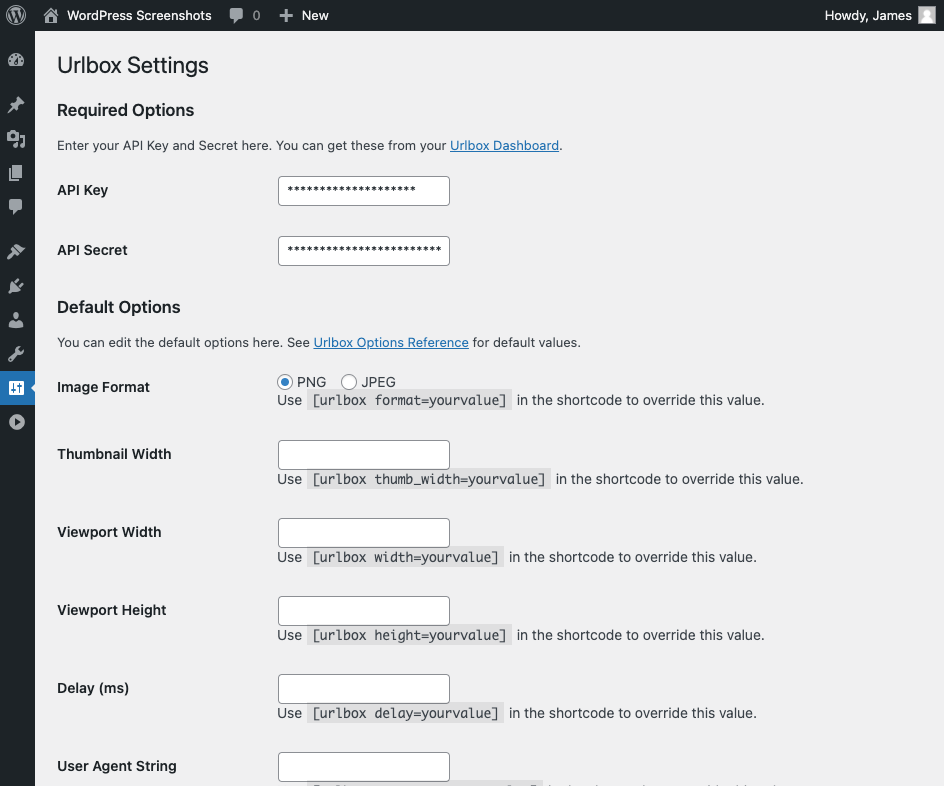The width and height of the screenshot is (944, 786).
Task: Select the highlighted Settings sliders icon
Action: click(x=16, y=388)
